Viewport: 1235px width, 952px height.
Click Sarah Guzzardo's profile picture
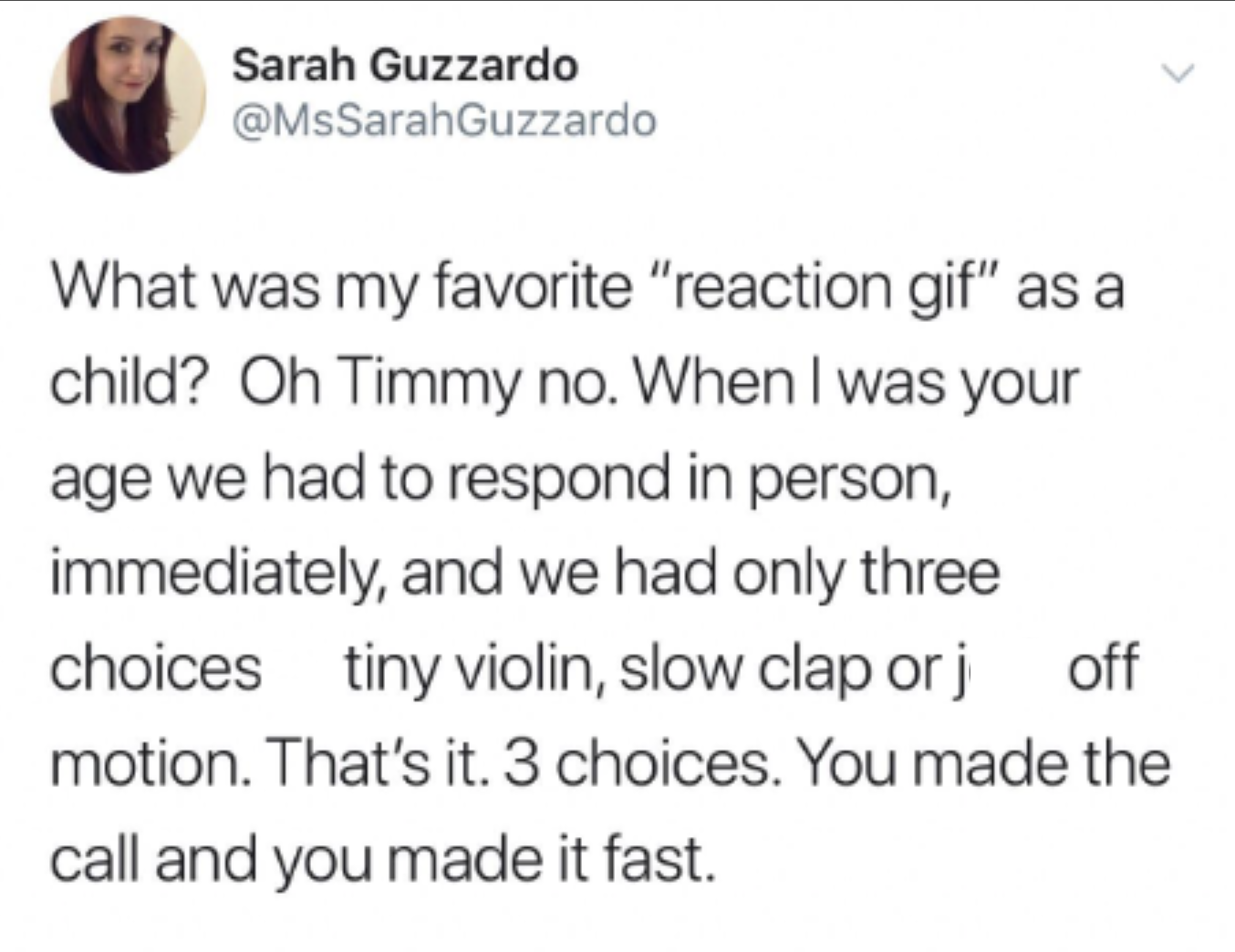(127, 95)
